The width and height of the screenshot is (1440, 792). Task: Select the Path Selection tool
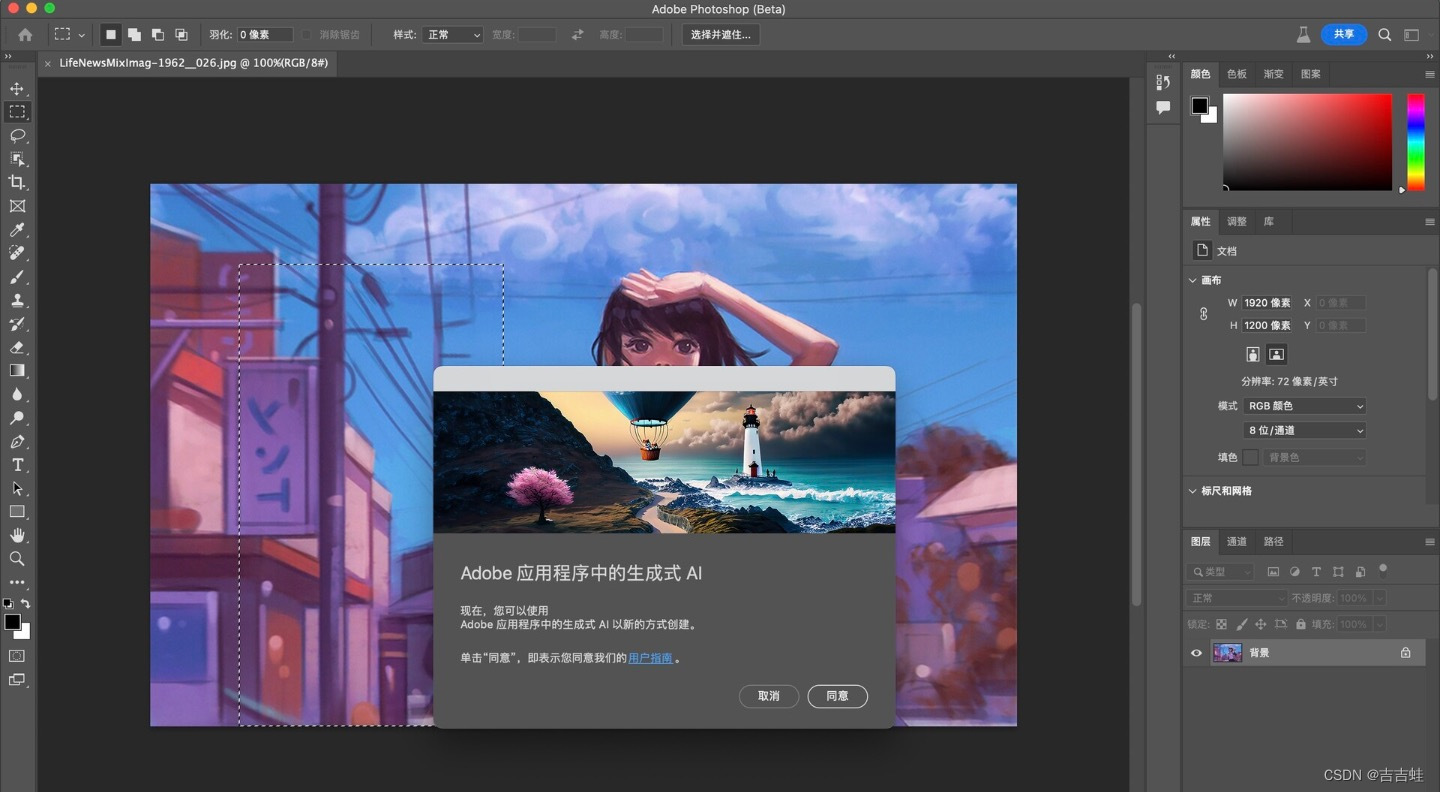coord(17,488)
